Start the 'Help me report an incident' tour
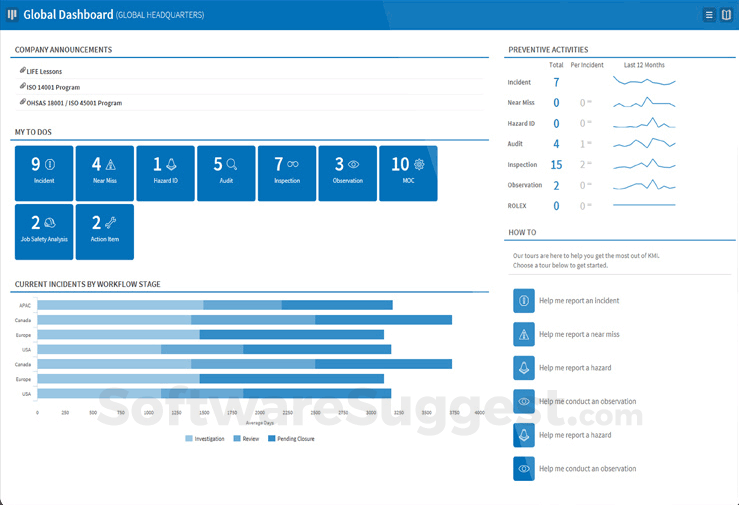The height and width of the screenshot is (505, 739). coord(578,301)
